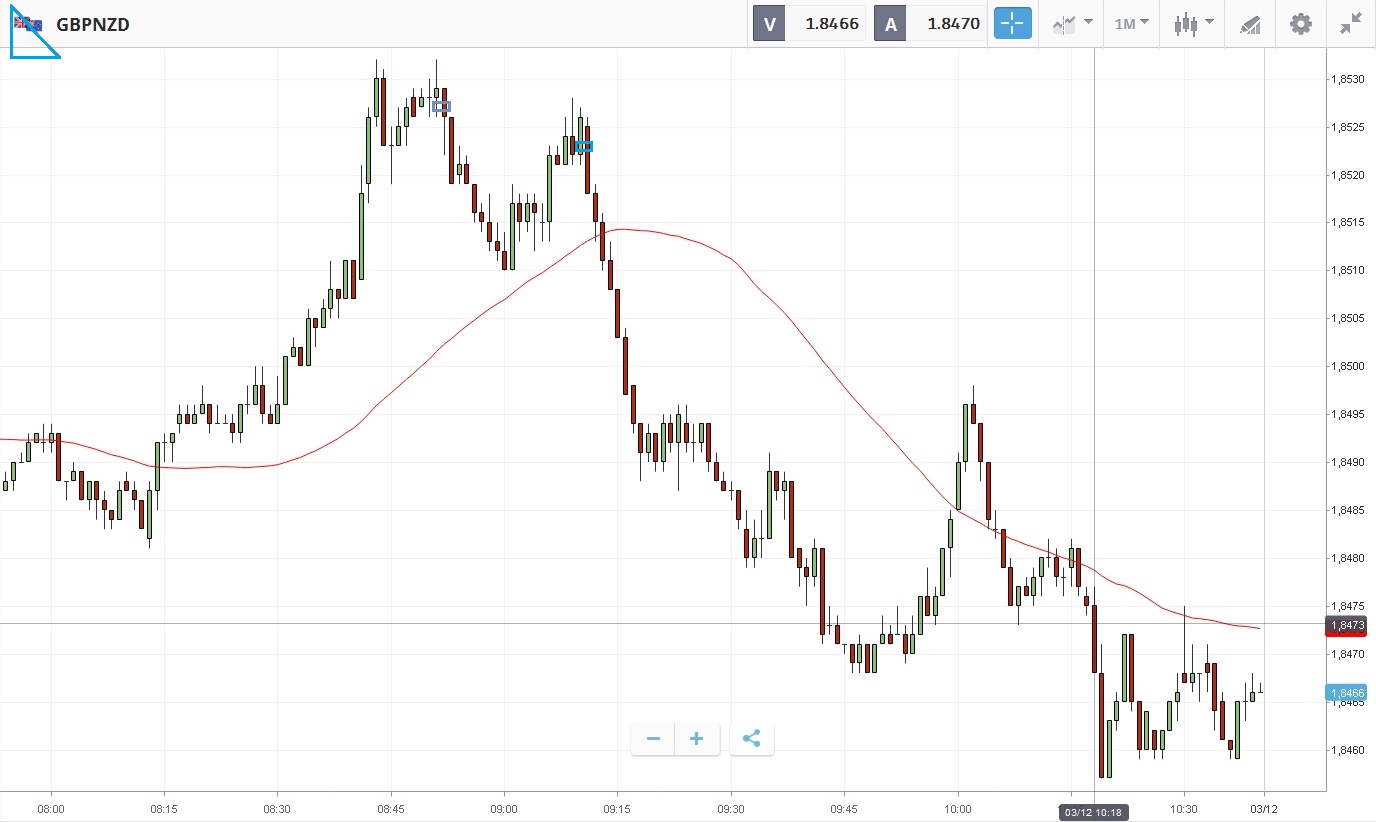Open chart settings gear icon

coord(1300,23)
